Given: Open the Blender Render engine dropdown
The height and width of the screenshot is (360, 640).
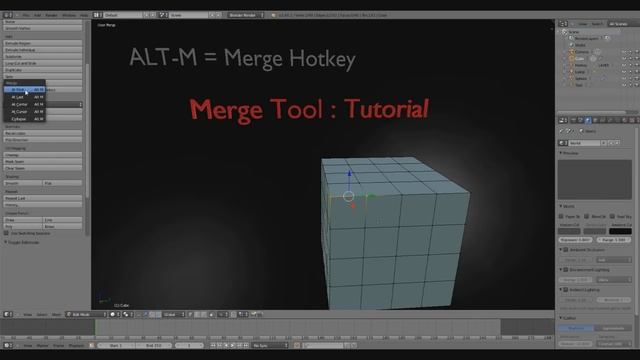Looking at the screenshot, I should coord(245,15).
